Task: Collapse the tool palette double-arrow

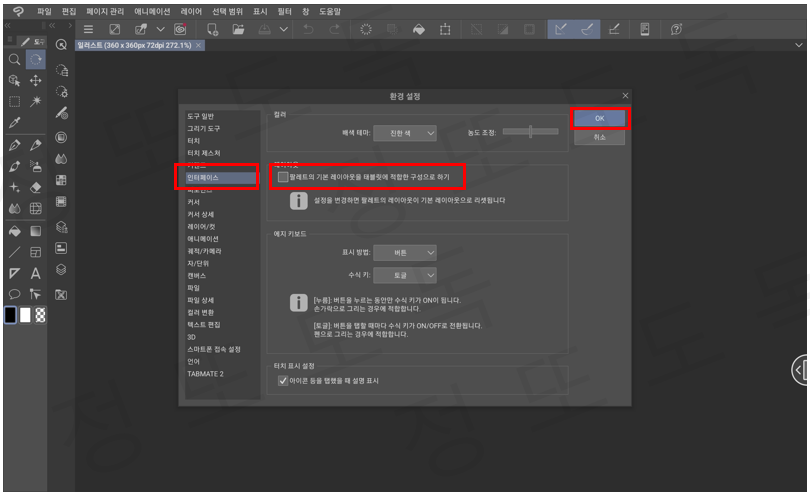Action: click(x=7, y=25)
